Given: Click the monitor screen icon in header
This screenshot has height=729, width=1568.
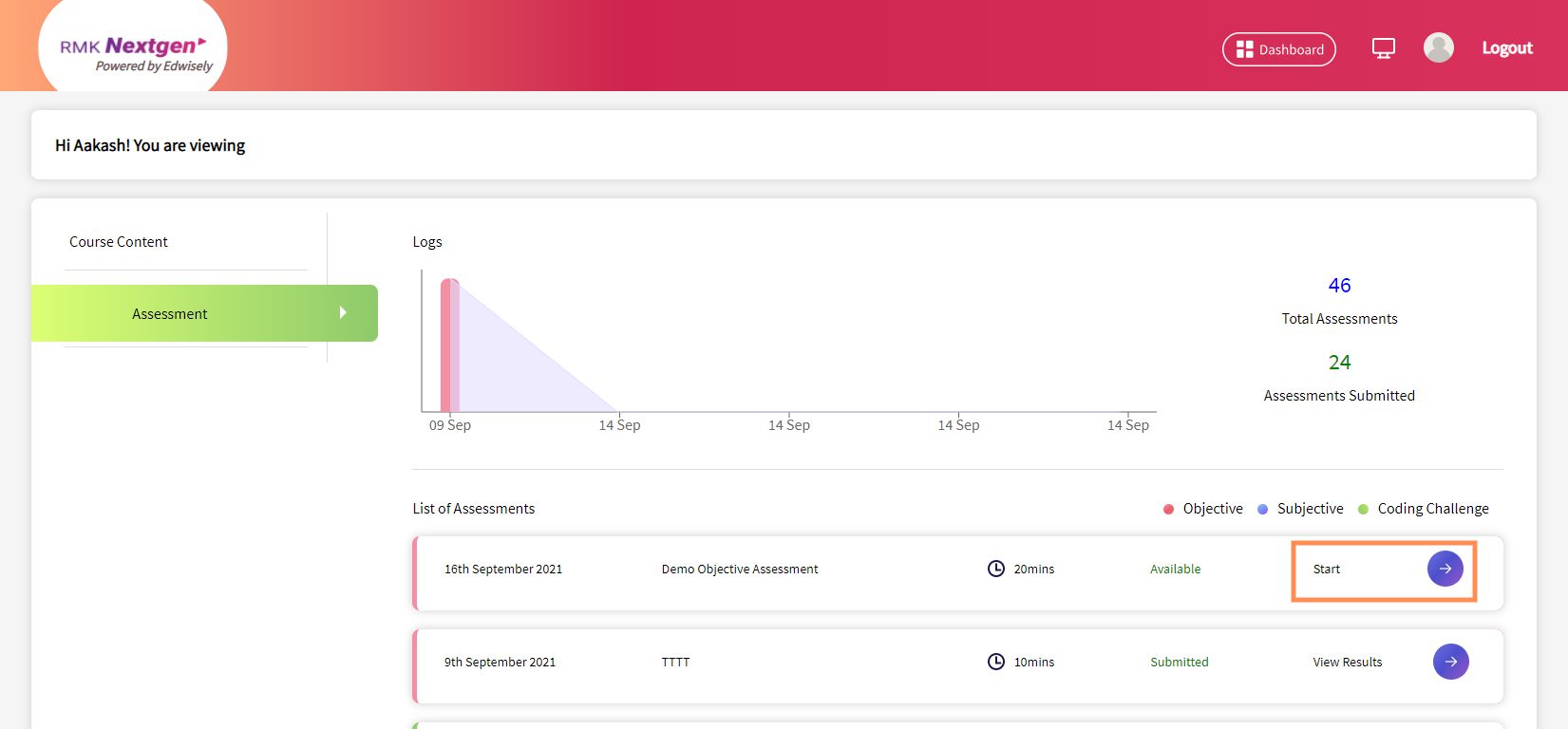Looking at the screenshot, I should 1383,48.
